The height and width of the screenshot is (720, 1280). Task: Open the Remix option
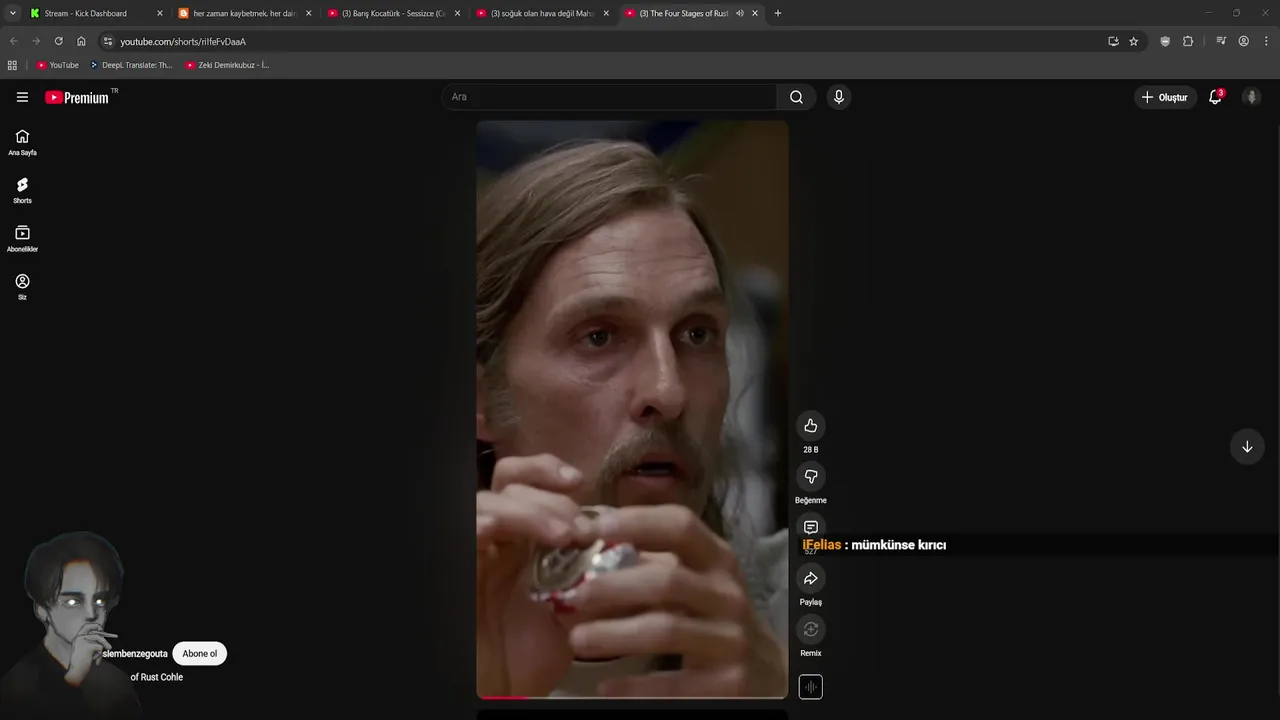[x=811, y=629]
